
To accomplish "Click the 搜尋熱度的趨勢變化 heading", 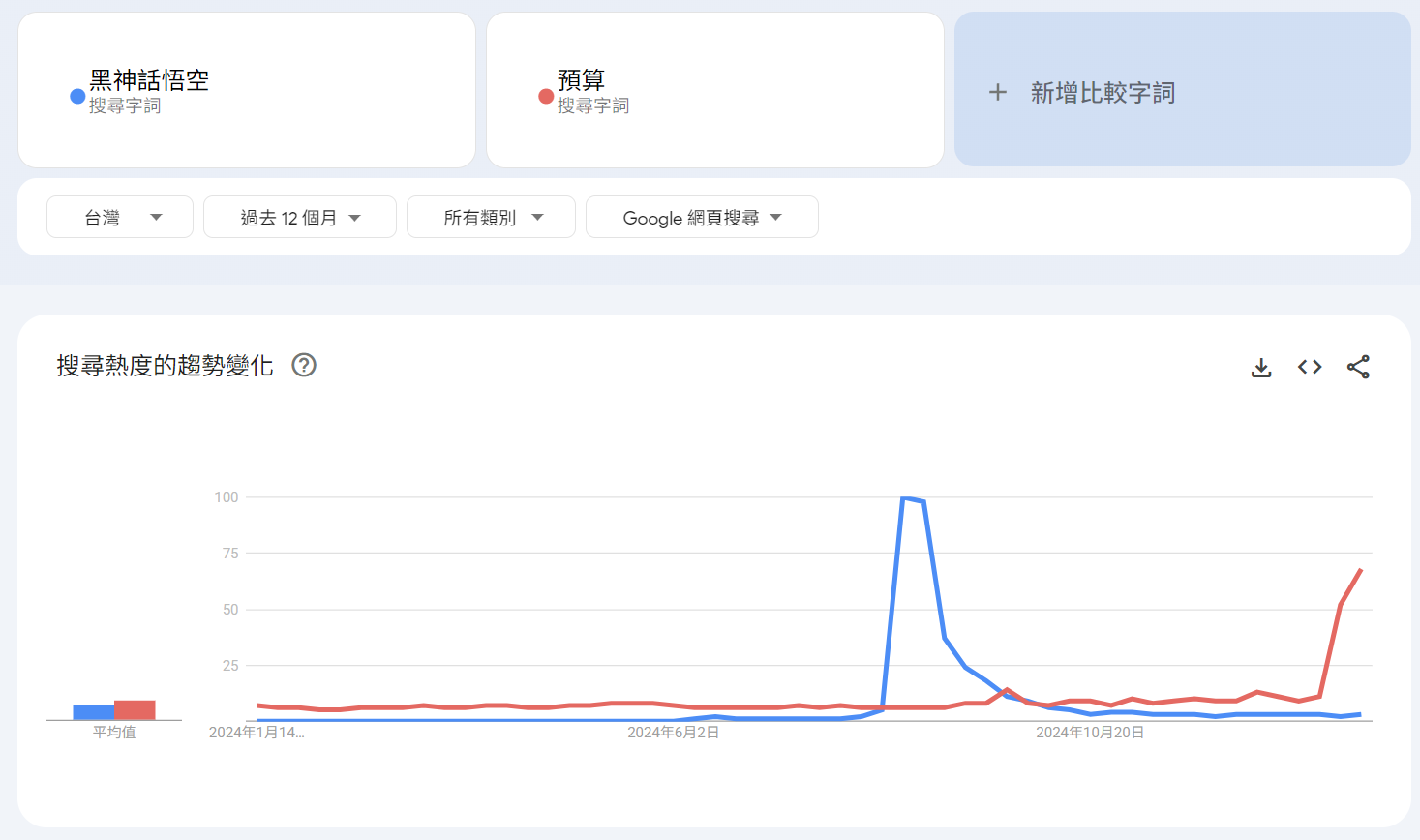I will tap(165, 365).
